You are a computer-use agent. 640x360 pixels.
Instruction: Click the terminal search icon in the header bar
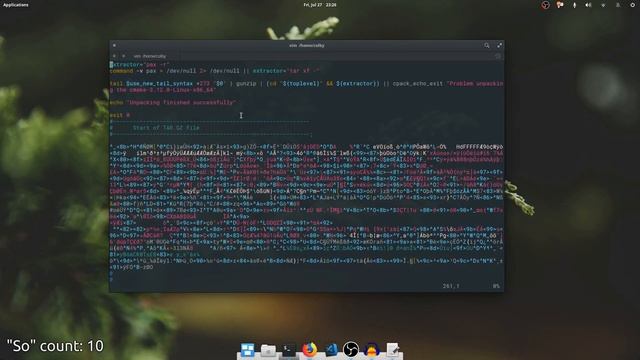click(487, 45)
